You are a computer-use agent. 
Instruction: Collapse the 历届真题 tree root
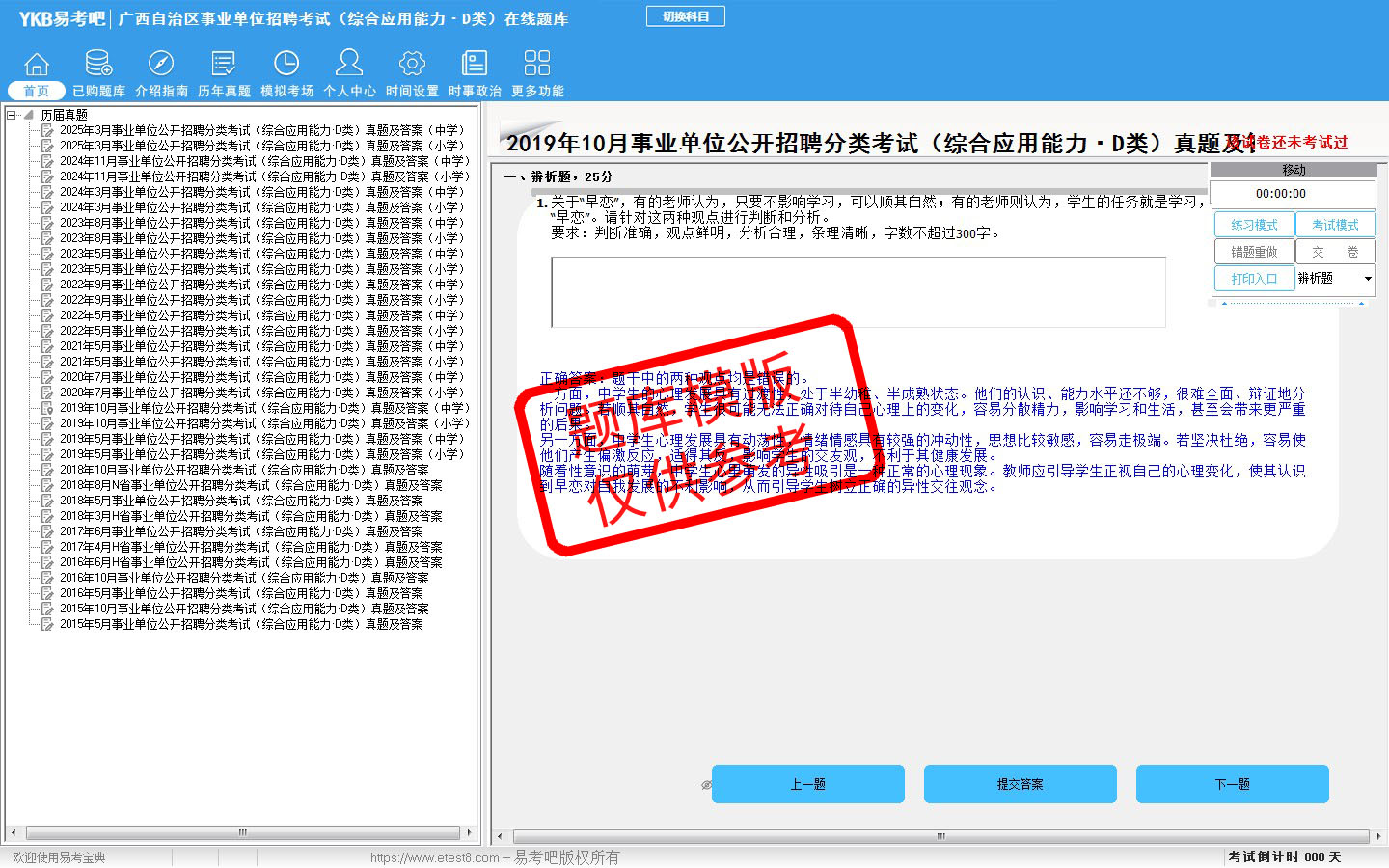(12, 115)
